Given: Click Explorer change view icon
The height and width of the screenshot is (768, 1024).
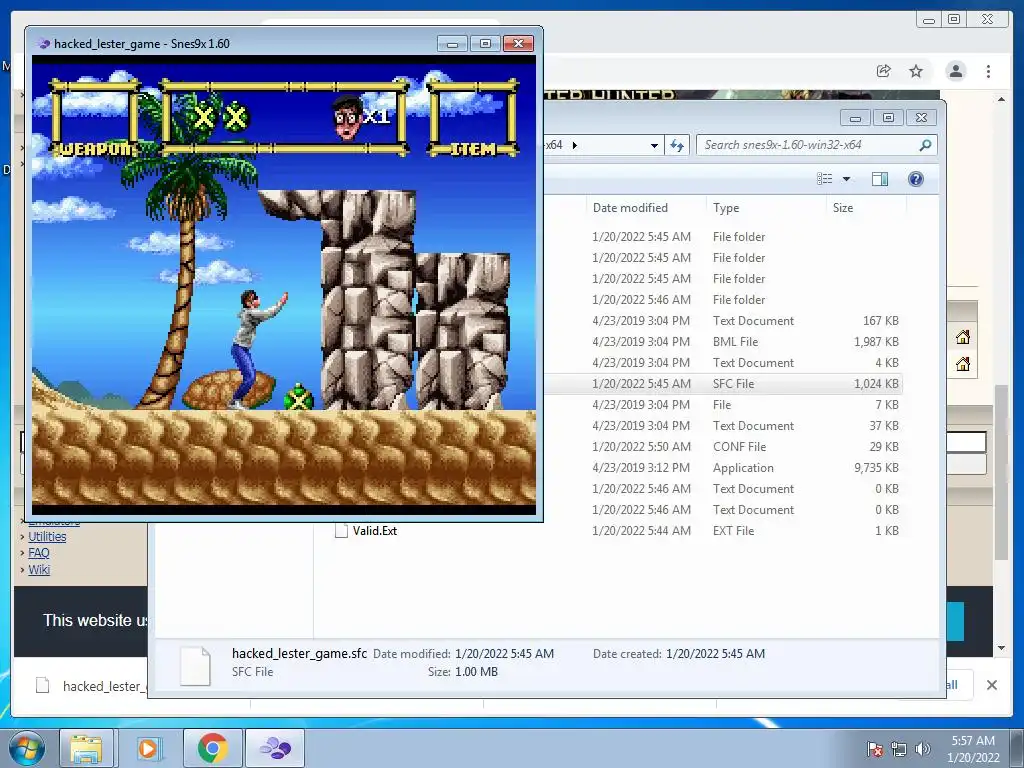Looking at the screenshot, I should 825,179.
